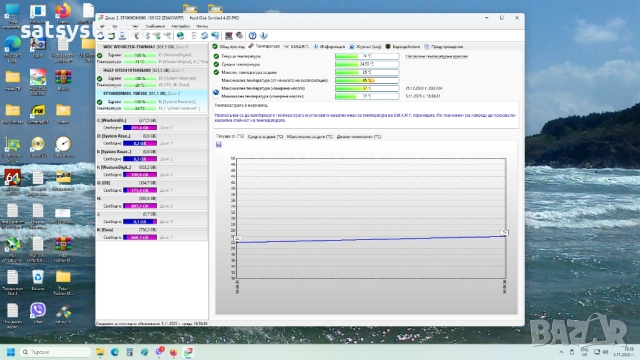Click the free space bar of partition K: [Data]

pos(140,237)
